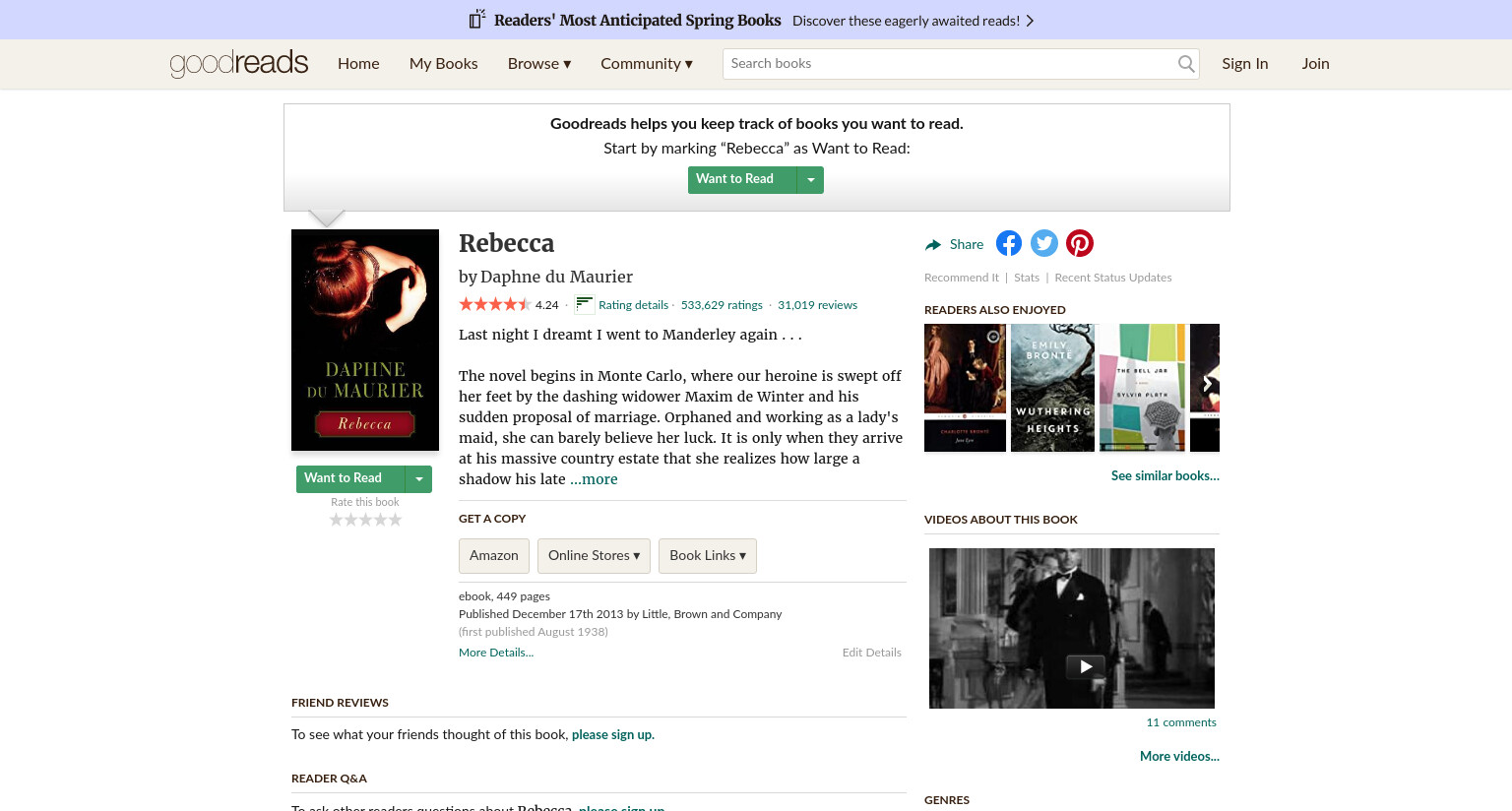The image size is (1512, 811).
Task: Click the Share arrow icon
Action: tap(933, 245)
